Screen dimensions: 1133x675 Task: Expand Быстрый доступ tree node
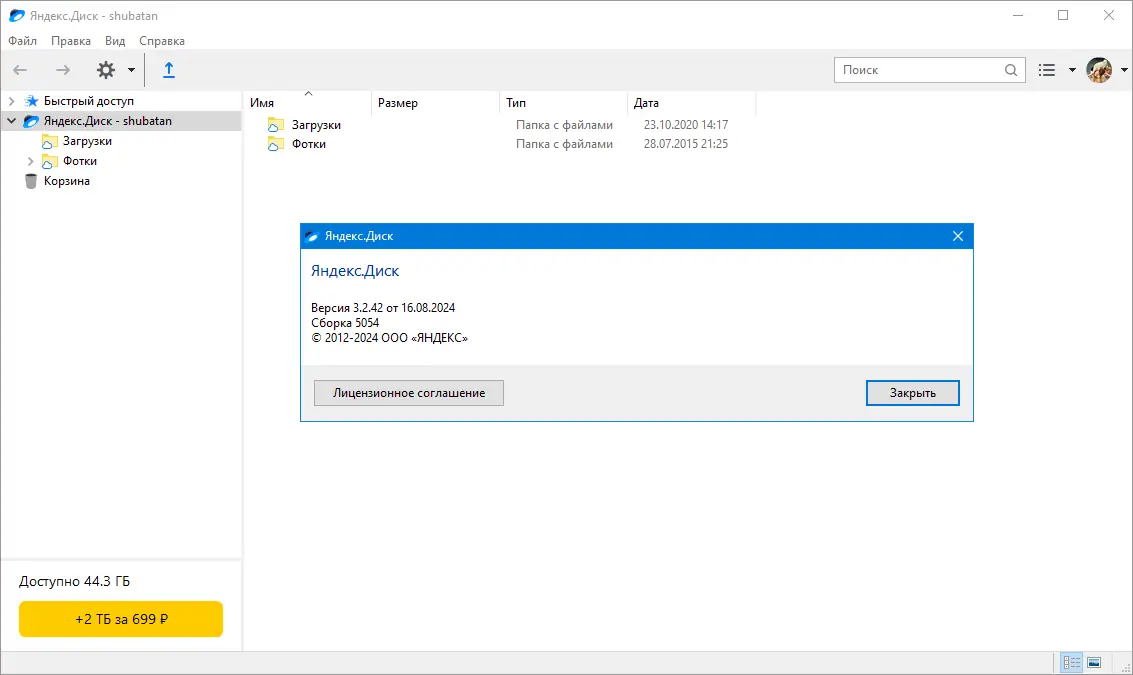[12, 101]
